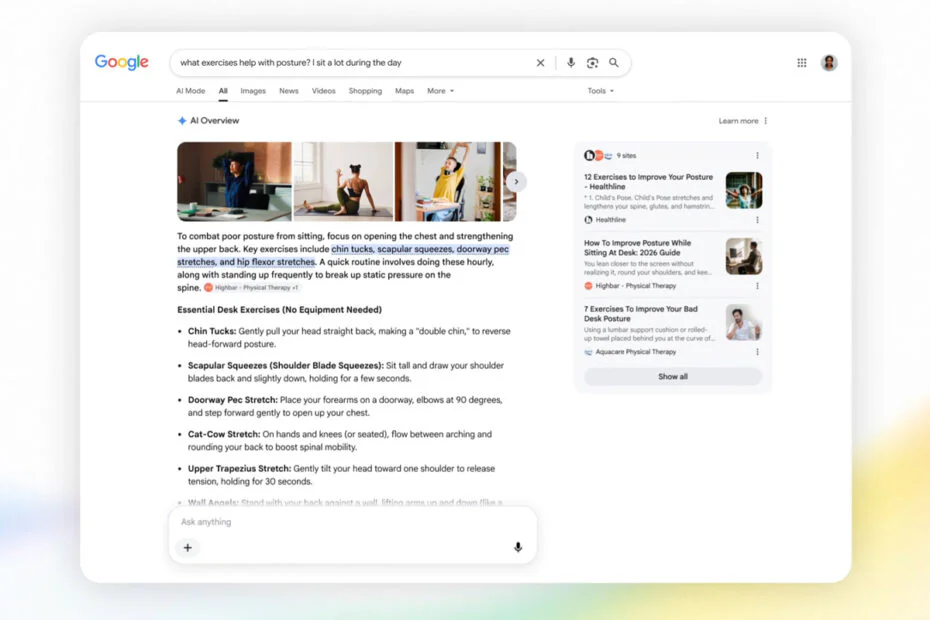Switch to the News tab
The width and height of the screenshot is (930, 620).
(x=289, y=91)
